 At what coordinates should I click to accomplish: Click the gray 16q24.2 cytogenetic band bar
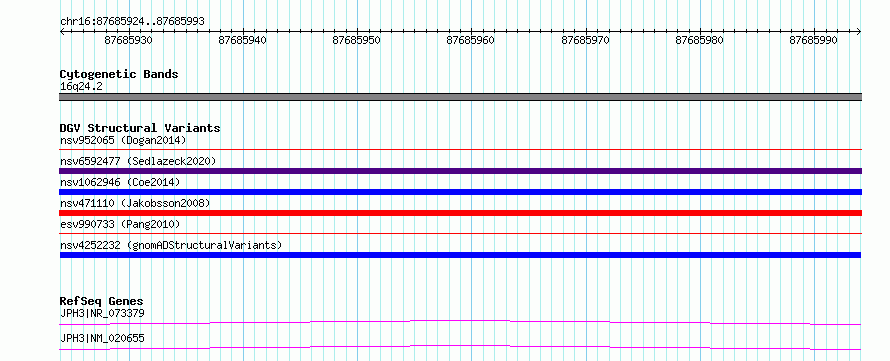460,97
